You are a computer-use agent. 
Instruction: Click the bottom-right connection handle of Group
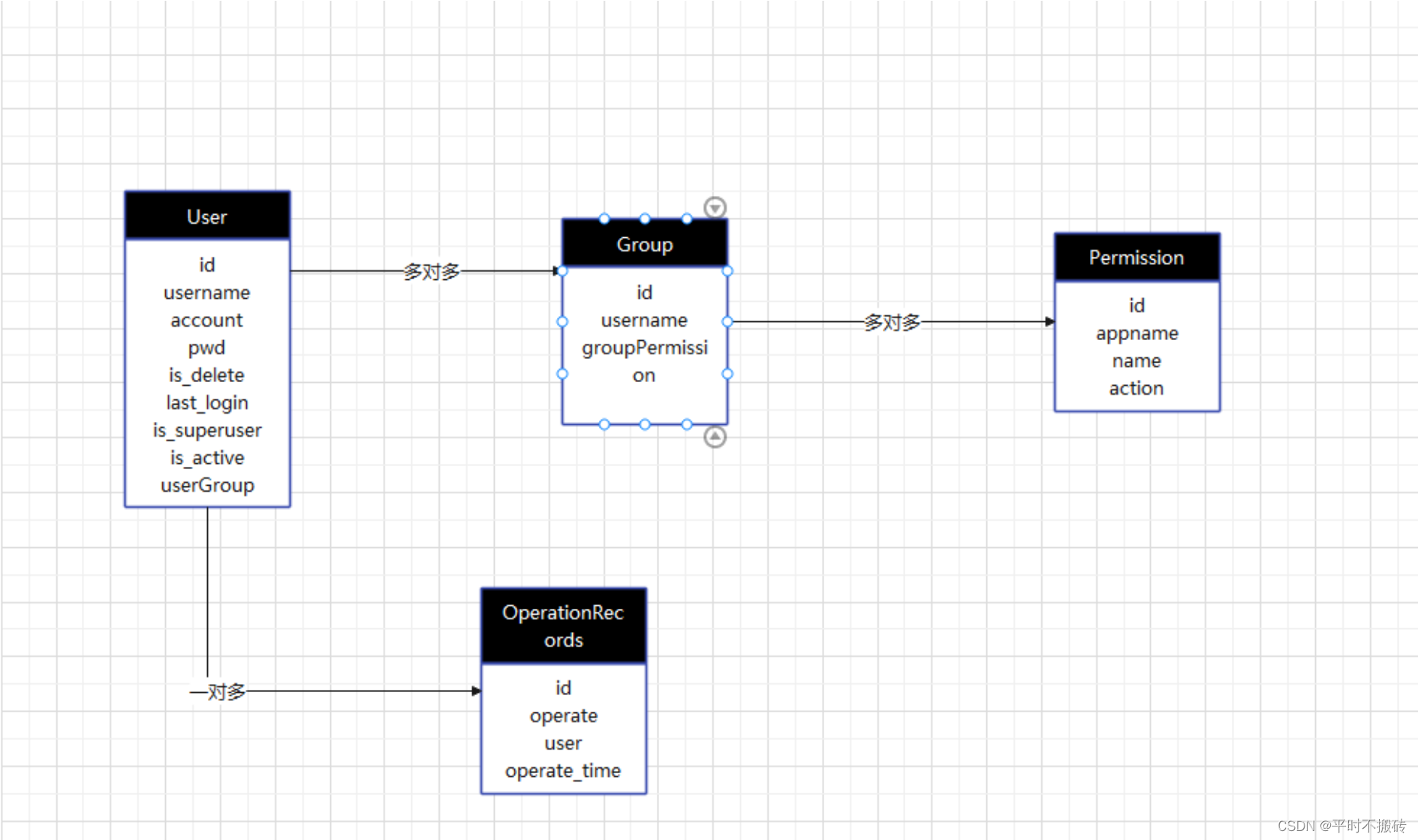[x=686, y=423]
